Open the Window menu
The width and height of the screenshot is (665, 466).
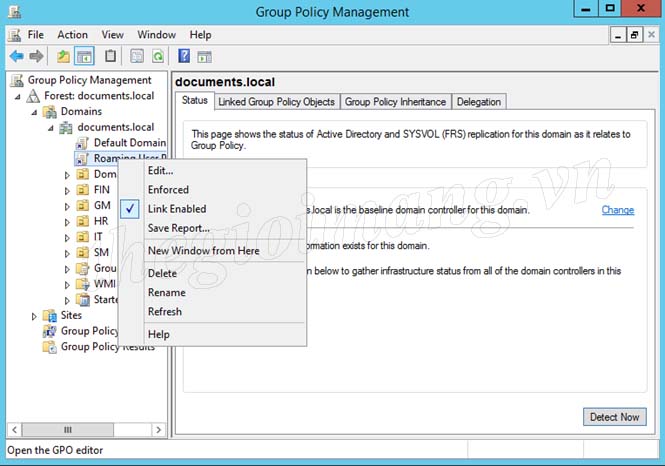[156, 35]
